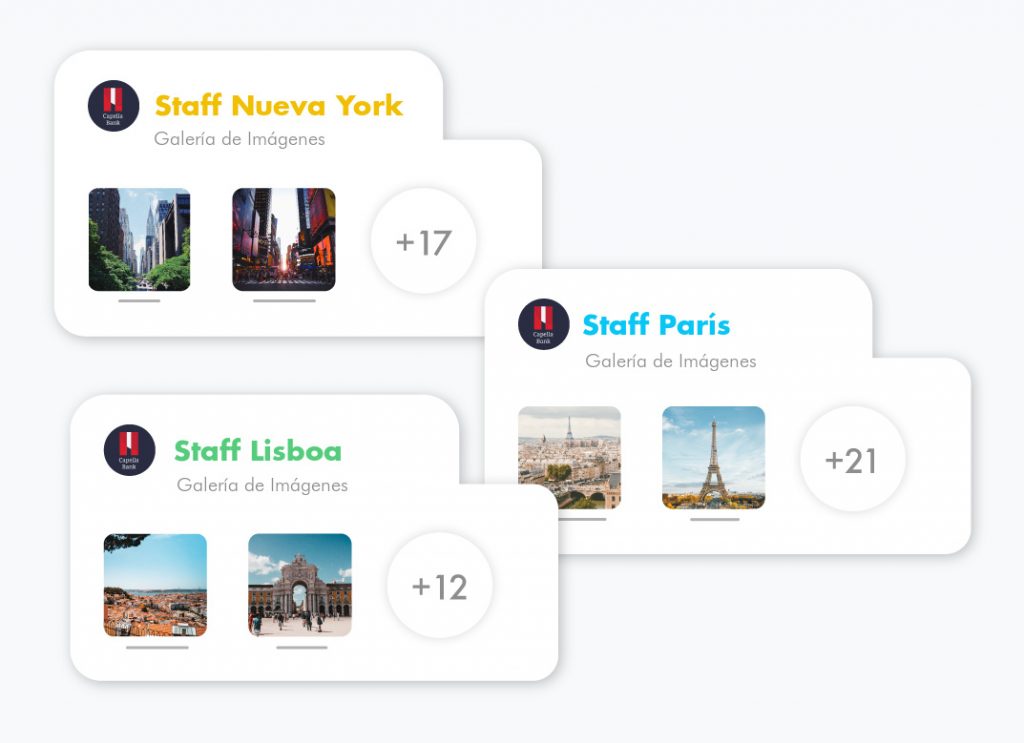Click Galería de Imágenes under París
The image size is (1024, 743).
(671, 361)
